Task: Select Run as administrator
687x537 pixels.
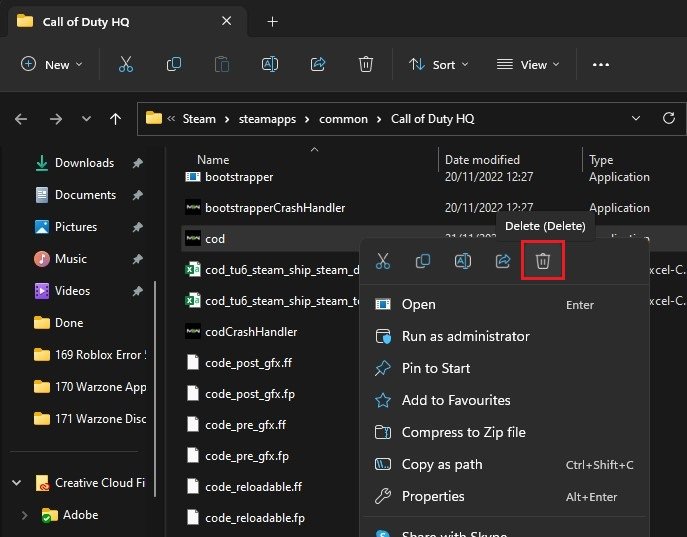Action: 465,336
